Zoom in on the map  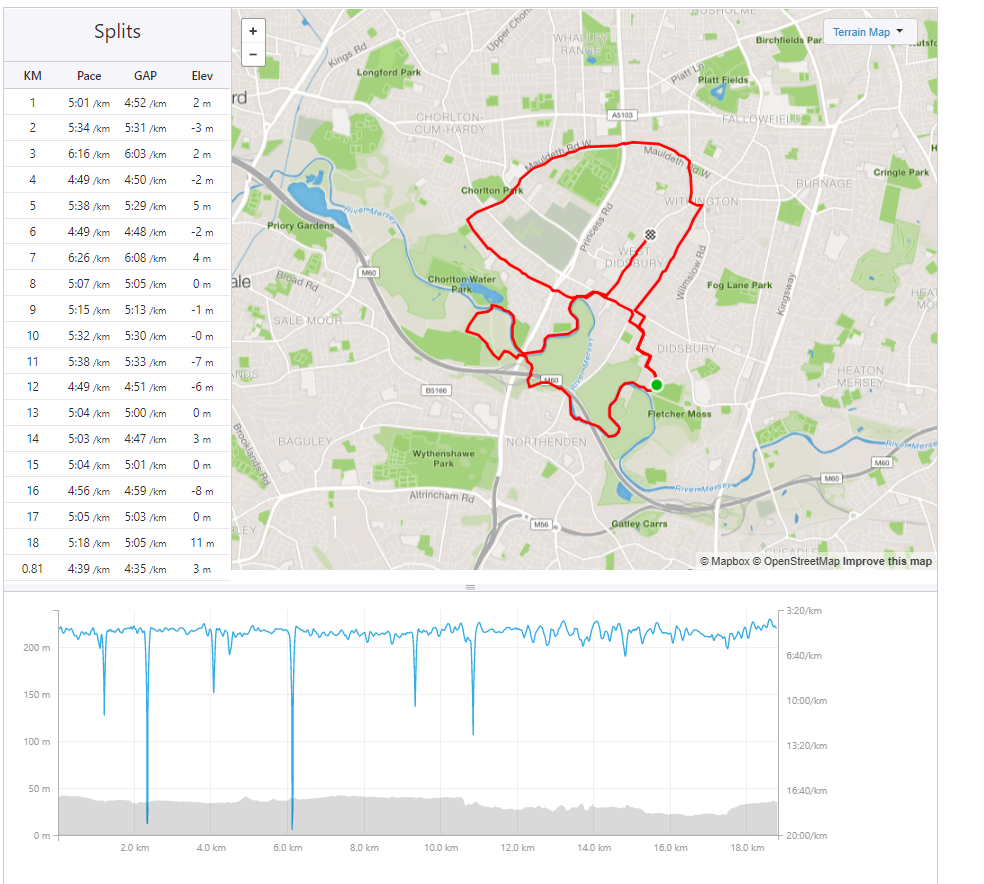coord(253,31)
